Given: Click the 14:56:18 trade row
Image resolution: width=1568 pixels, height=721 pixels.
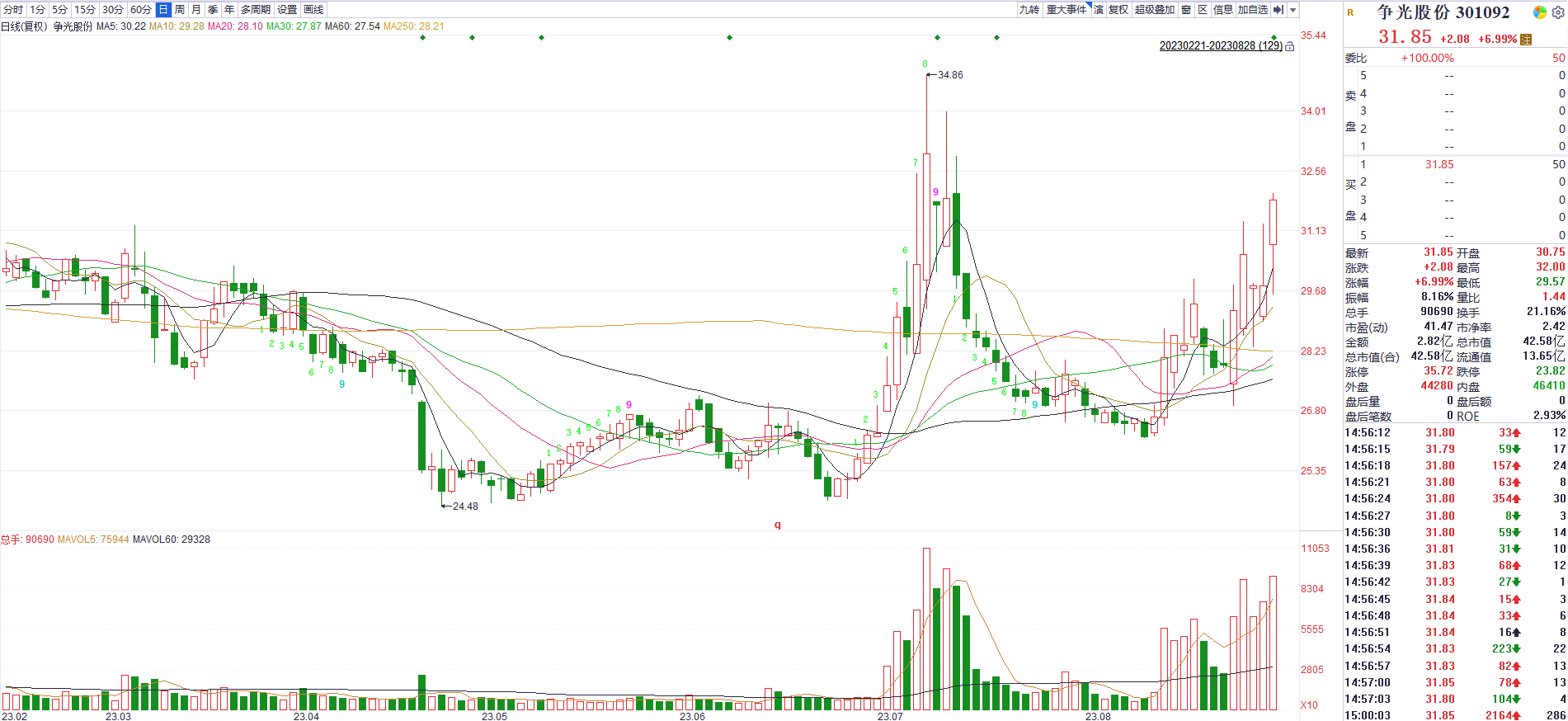Looking at the screenshot, I should click(1455, 465).
